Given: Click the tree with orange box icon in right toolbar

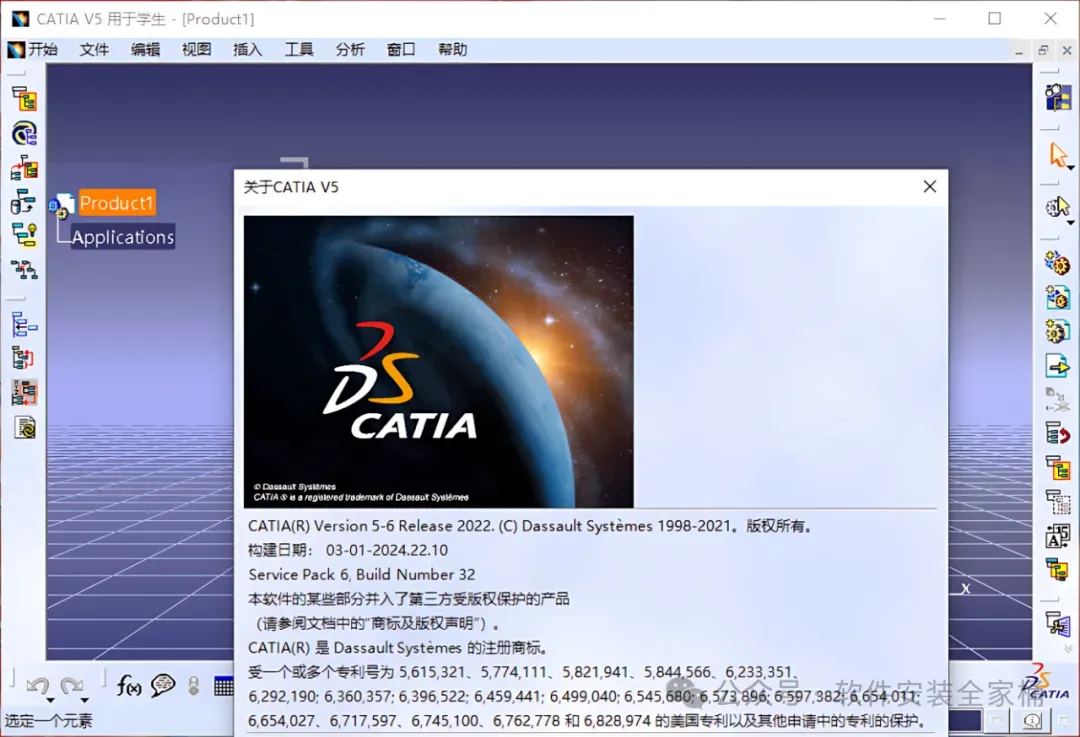Looking at the screenshot, I should pyautogui.click(x=1057, y=468).
